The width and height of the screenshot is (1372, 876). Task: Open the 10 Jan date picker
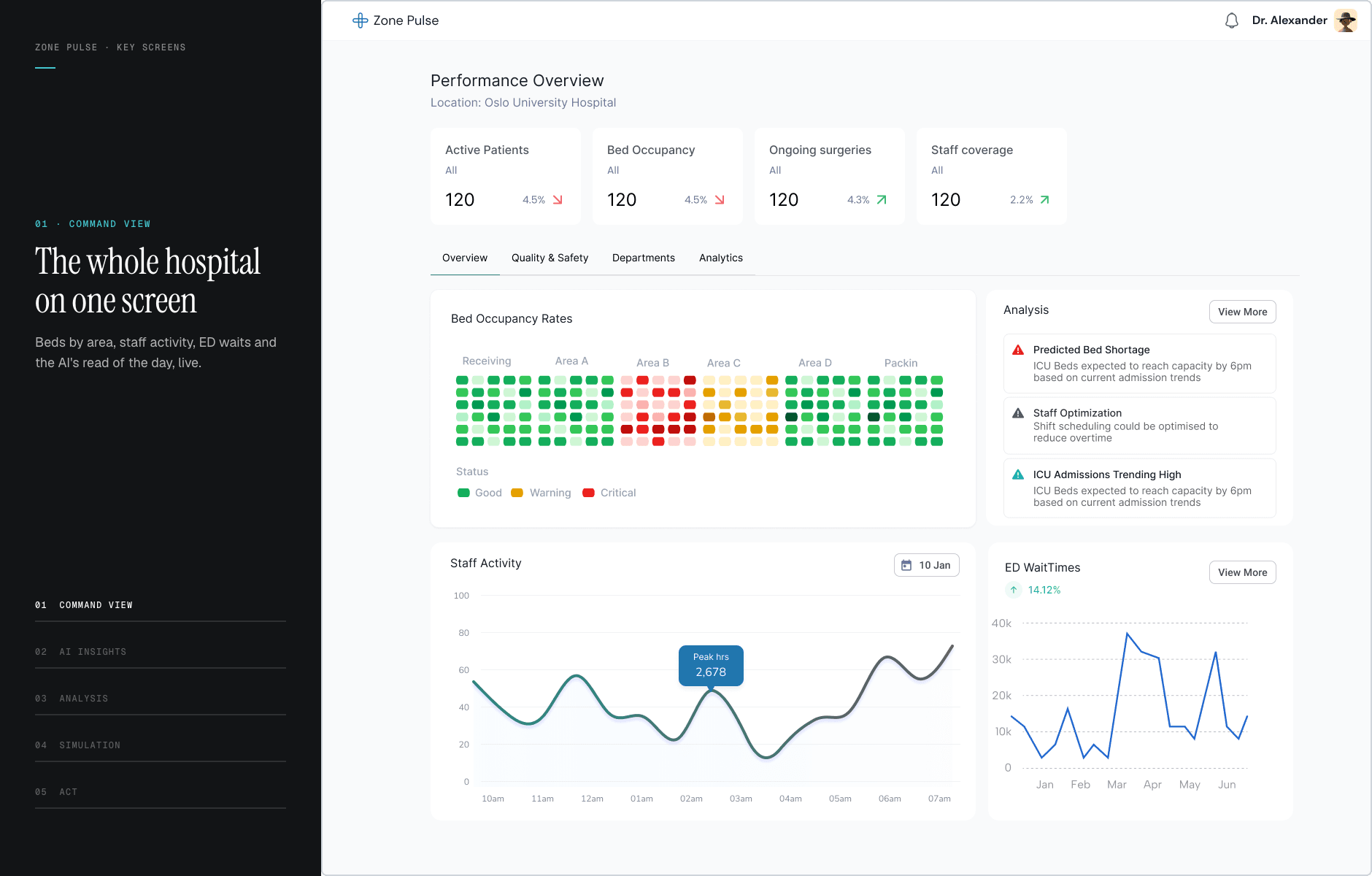coord(927,565)
